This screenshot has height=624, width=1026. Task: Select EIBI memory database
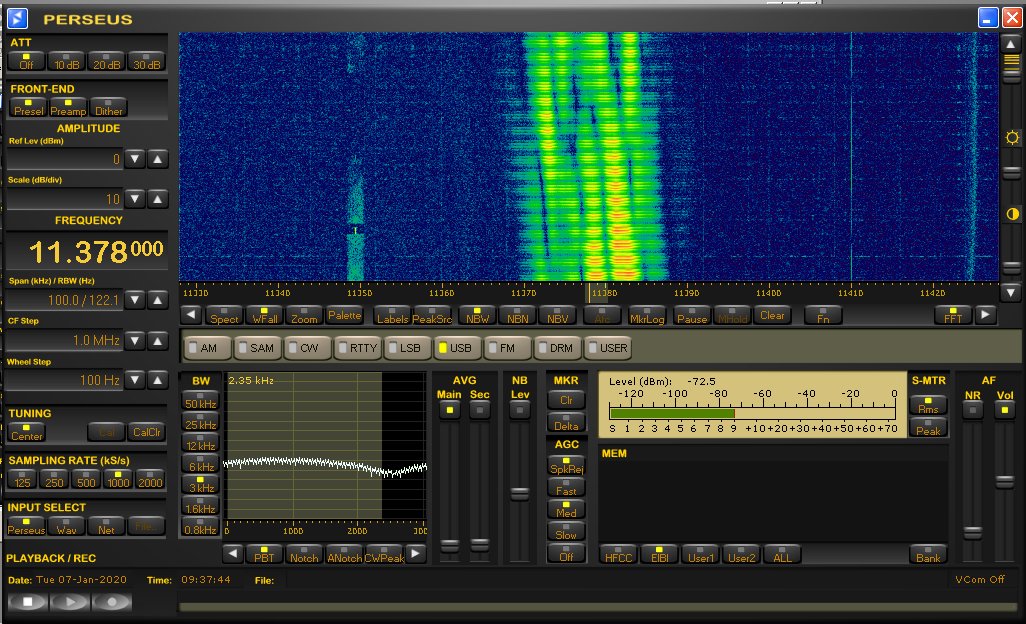[x=660, y=554]
